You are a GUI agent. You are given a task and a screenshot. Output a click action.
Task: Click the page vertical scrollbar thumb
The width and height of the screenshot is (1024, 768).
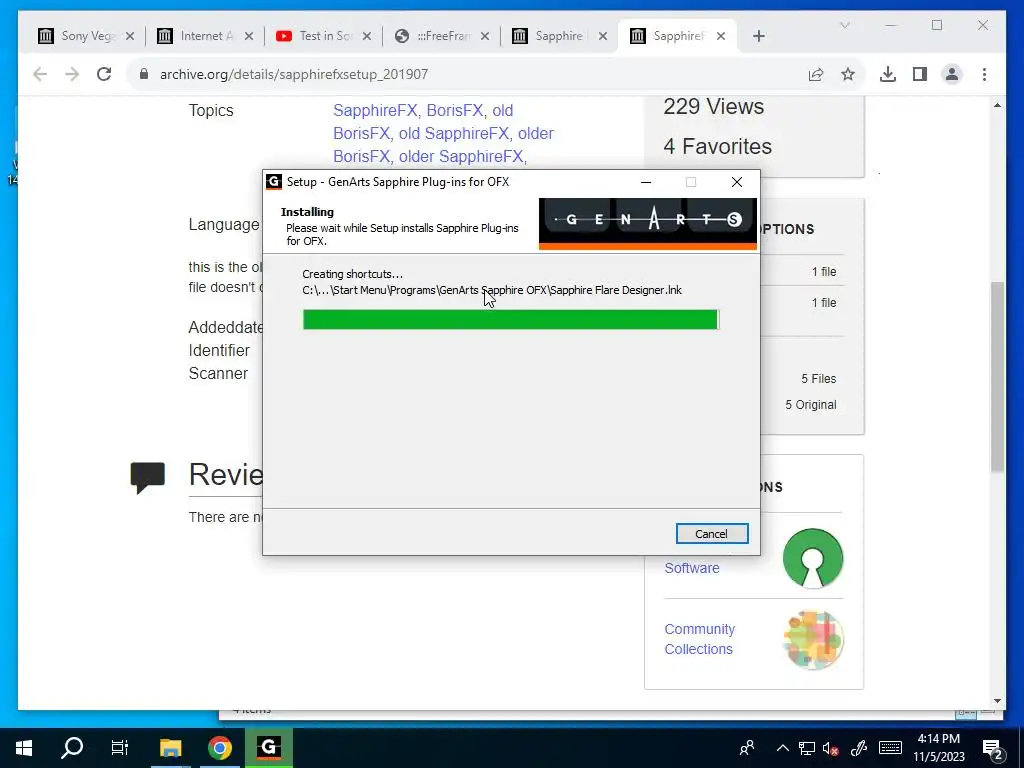click(x=997, y=377)
